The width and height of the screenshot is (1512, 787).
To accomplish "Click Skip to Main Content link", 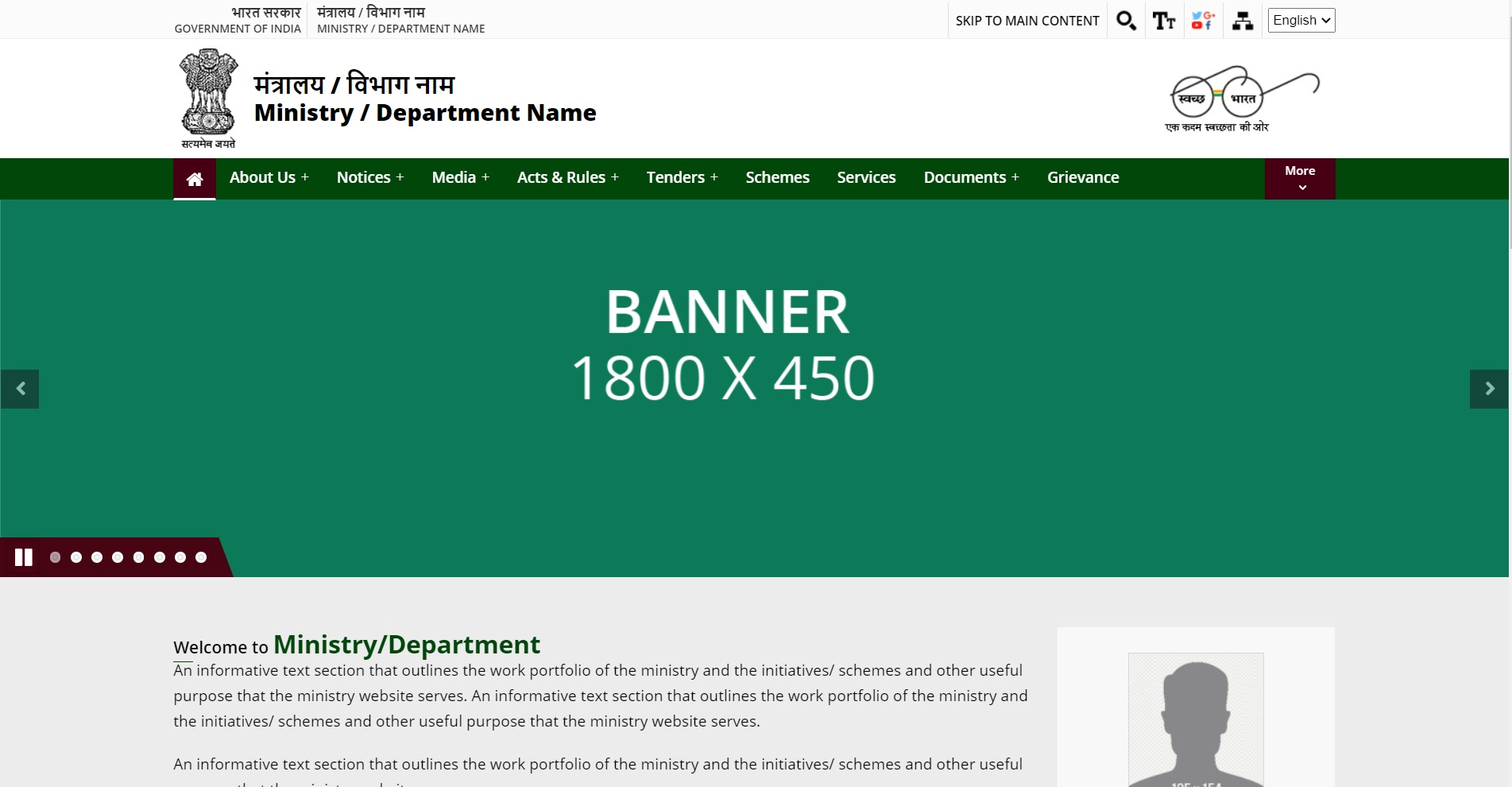I will (x=1027, y=21).
